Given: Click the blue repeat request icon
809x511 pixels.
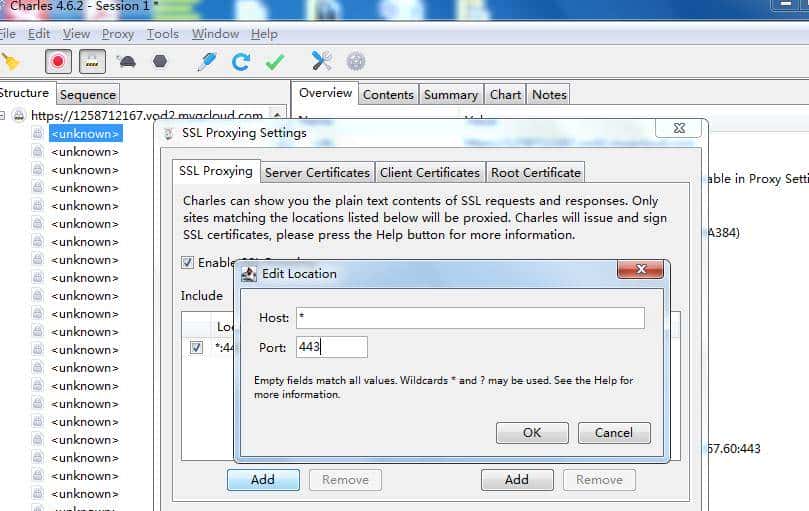Looking at the screenshot, I should click(241, 62).
